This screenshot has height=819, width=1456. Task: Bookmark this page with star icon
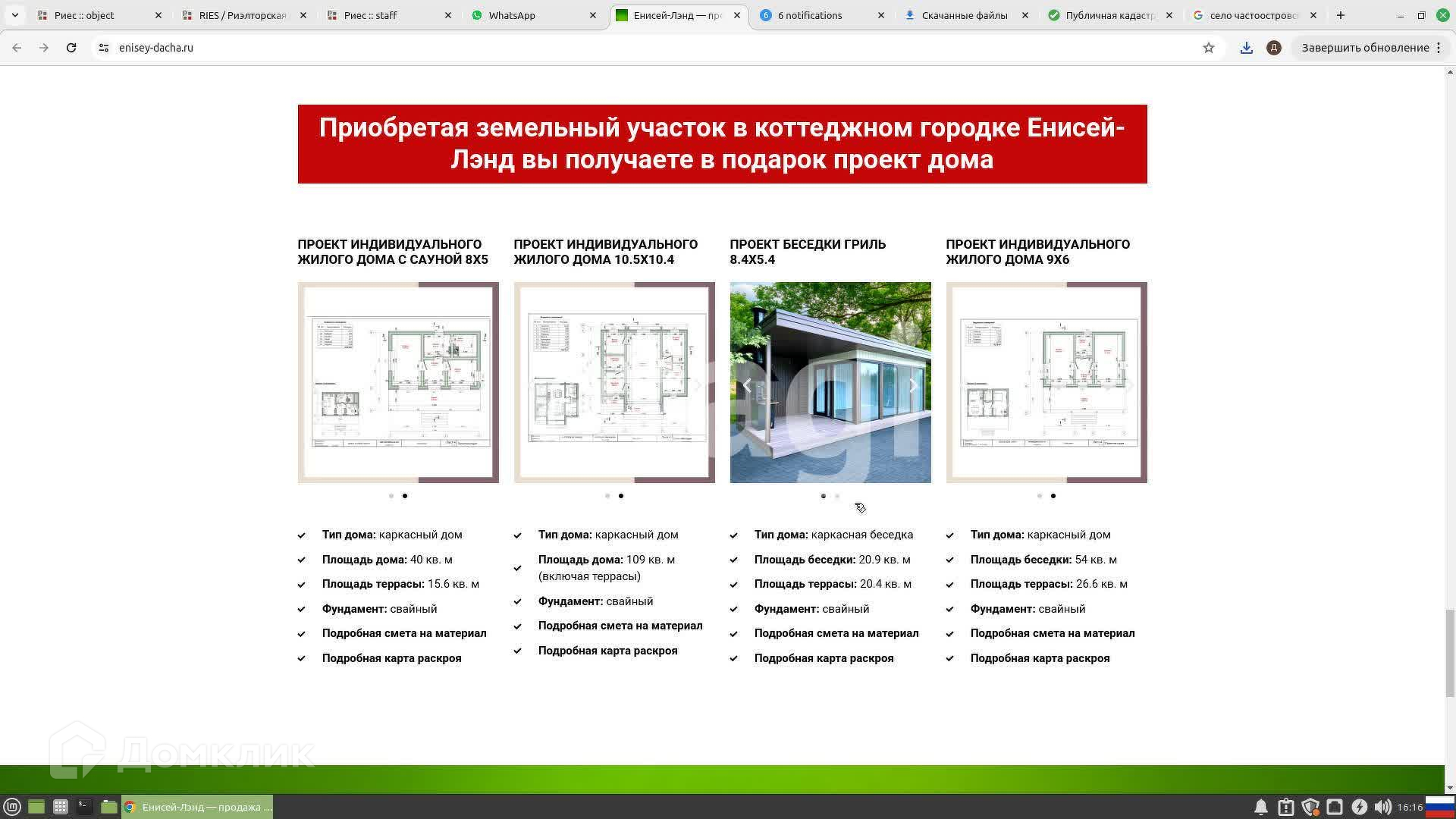pos(1208,48)
